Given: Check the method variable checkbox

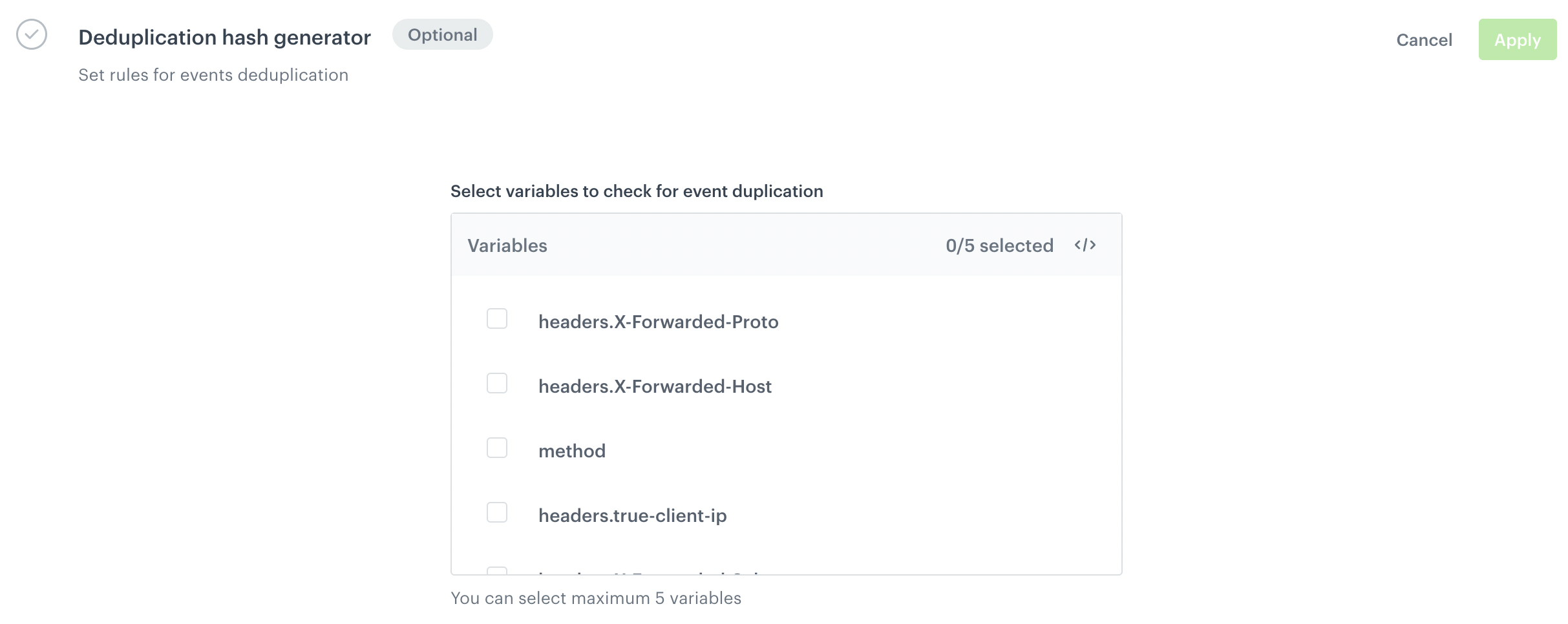Looking at the screenshot, I should (x=496, y=448).
